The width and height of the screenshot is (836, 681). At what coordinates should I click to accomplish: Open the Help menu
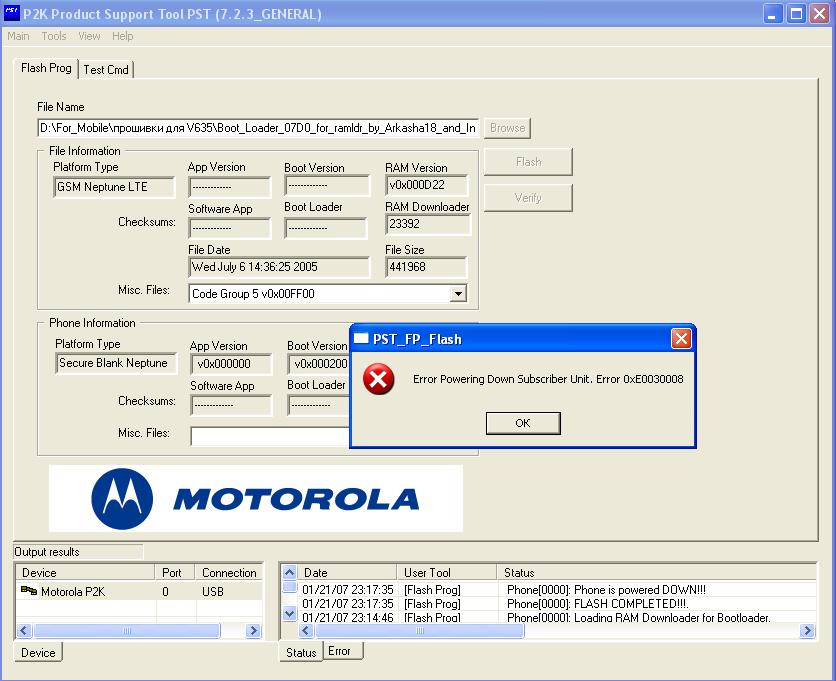122,36
